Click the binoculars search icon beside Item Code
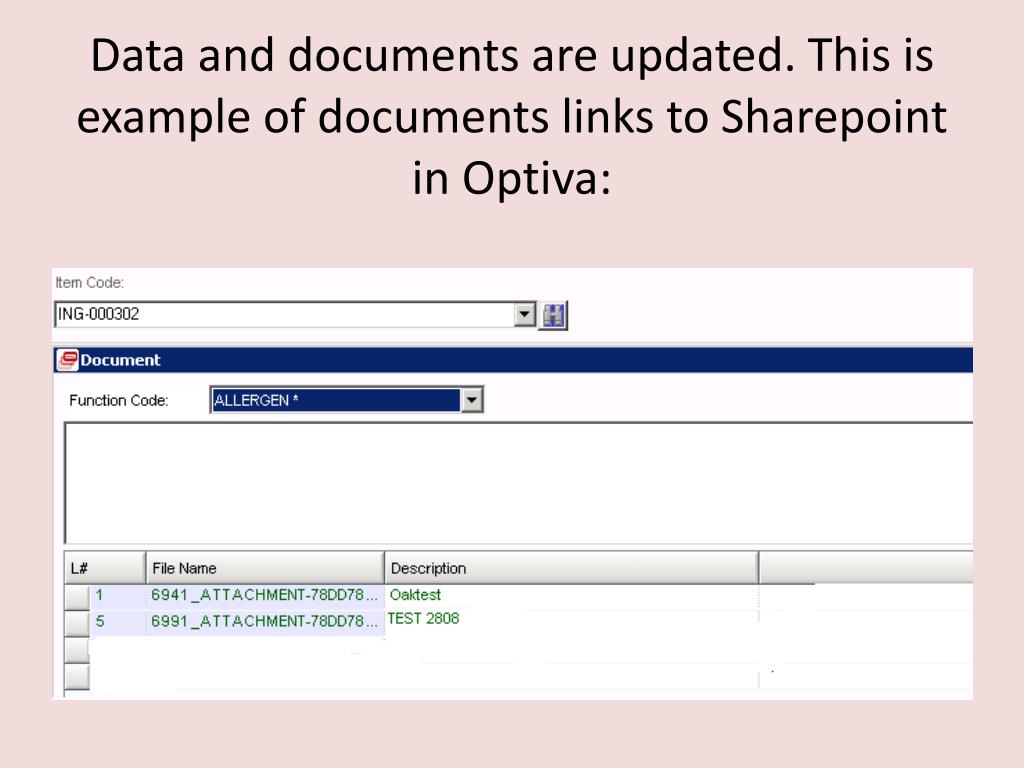Viewport: 1024px width, 768px height. pyautogui.click(x=552, y=315)
